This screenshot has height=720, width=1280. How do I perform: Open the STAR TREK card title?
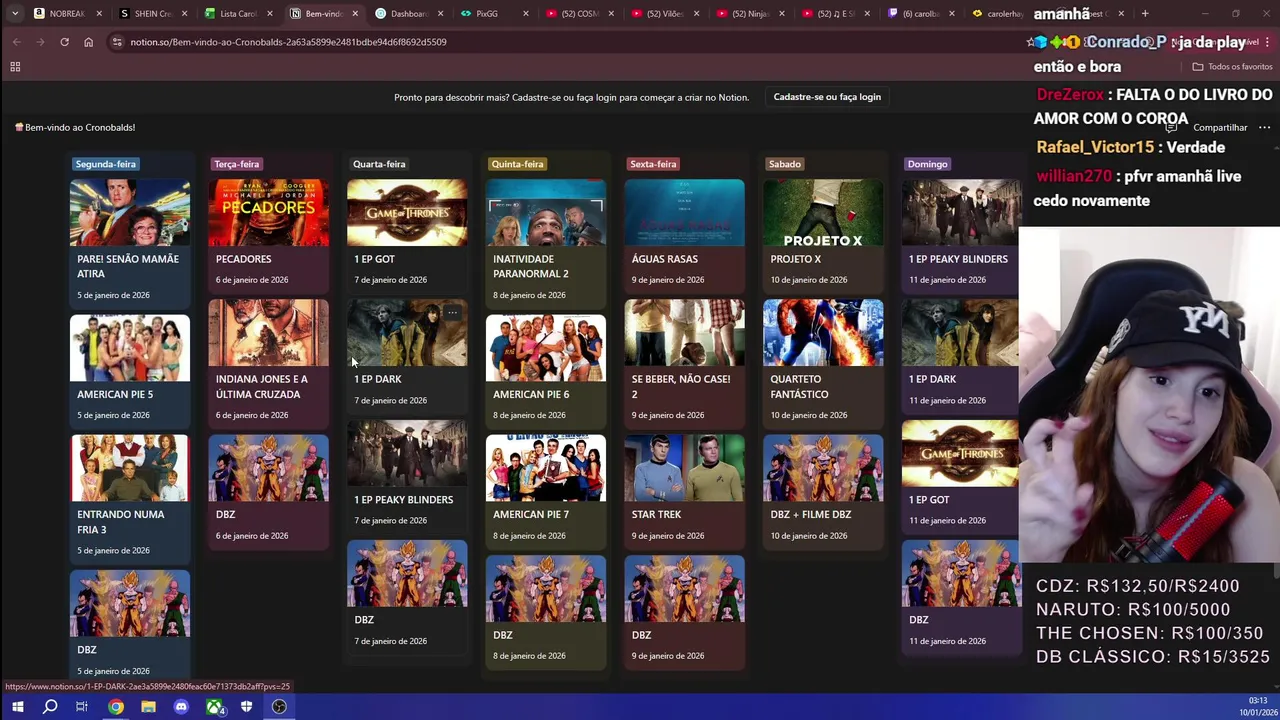coord(656,514)
